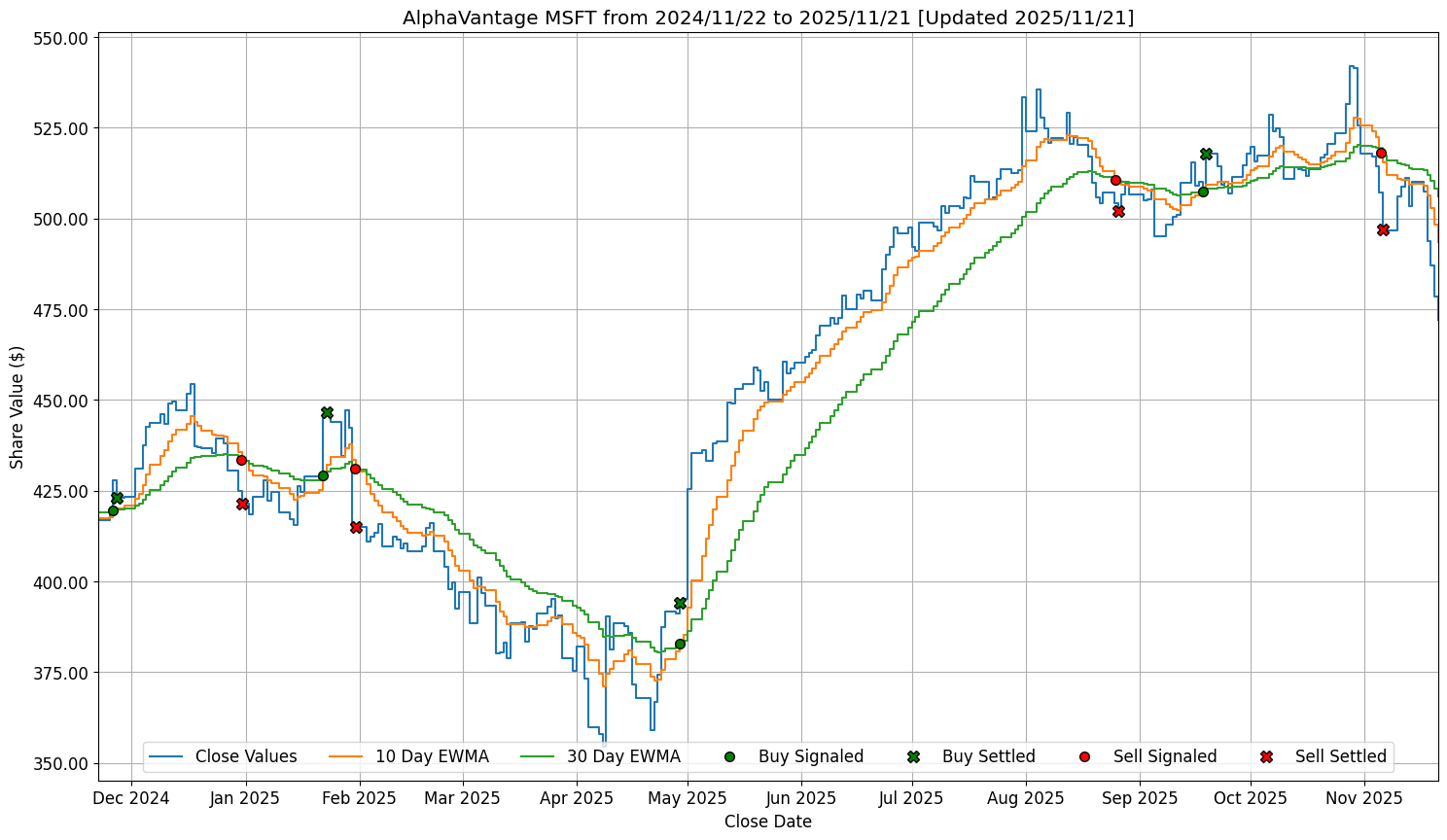Click the buy settled X in mid-September 2025
Screen dimensions: 1447x840
point(1206,154)
